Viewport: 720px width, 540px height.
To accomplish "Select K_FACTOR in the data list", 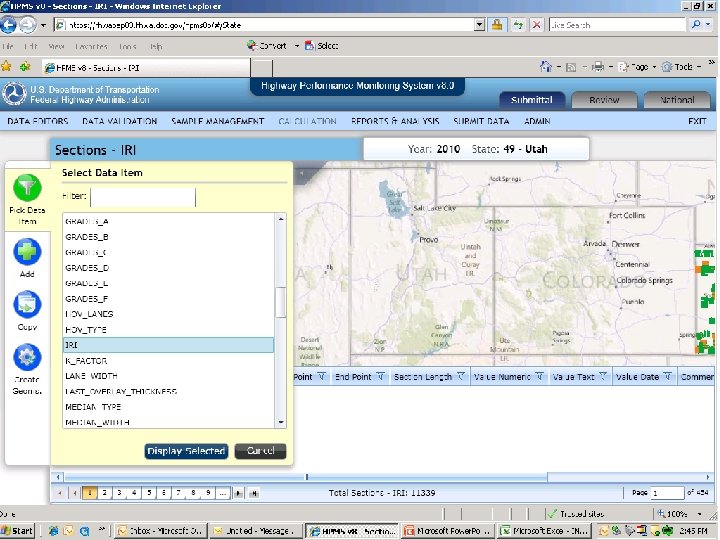I will 168,361.
